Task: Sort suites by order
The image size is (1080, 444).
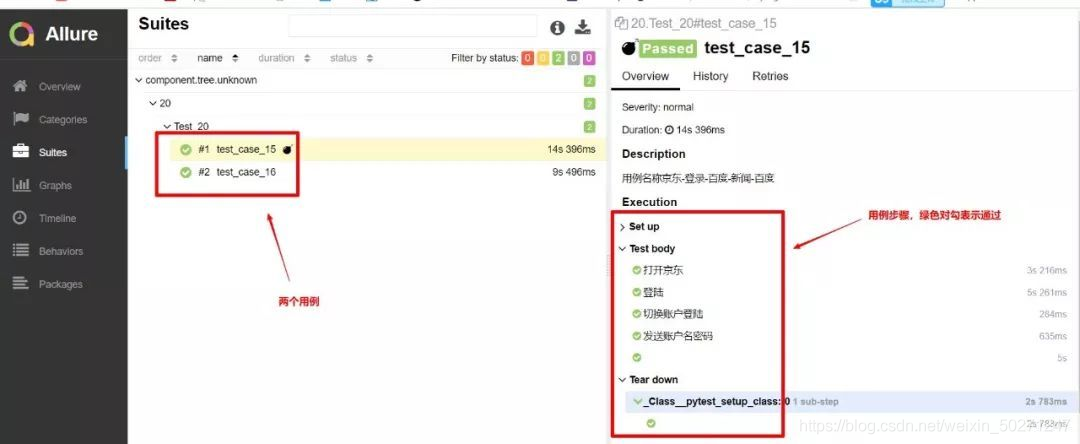Action: pos(158,59)
